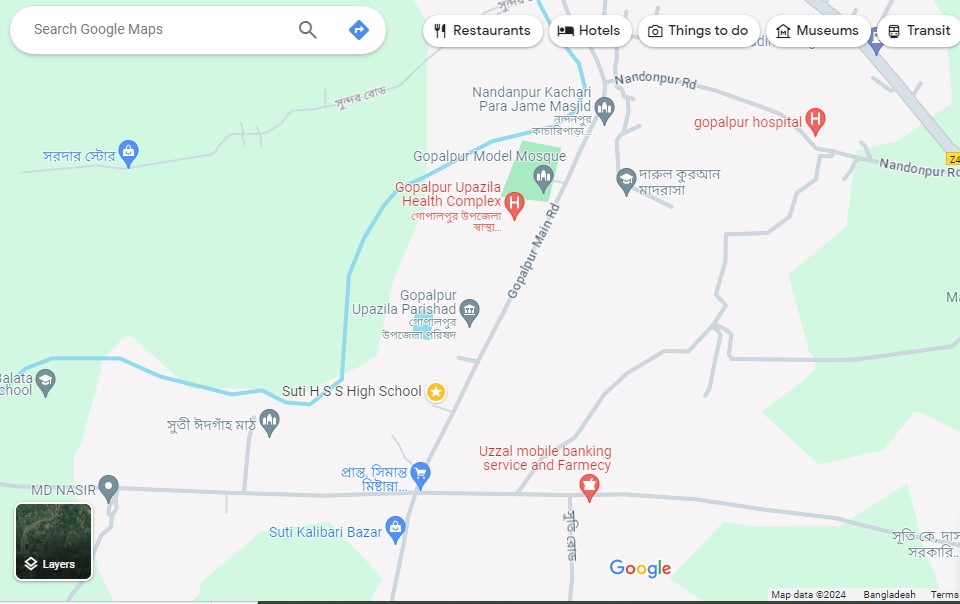
Task: Click the Suti H S S High School star pin
Action: (x=436, y=392)
